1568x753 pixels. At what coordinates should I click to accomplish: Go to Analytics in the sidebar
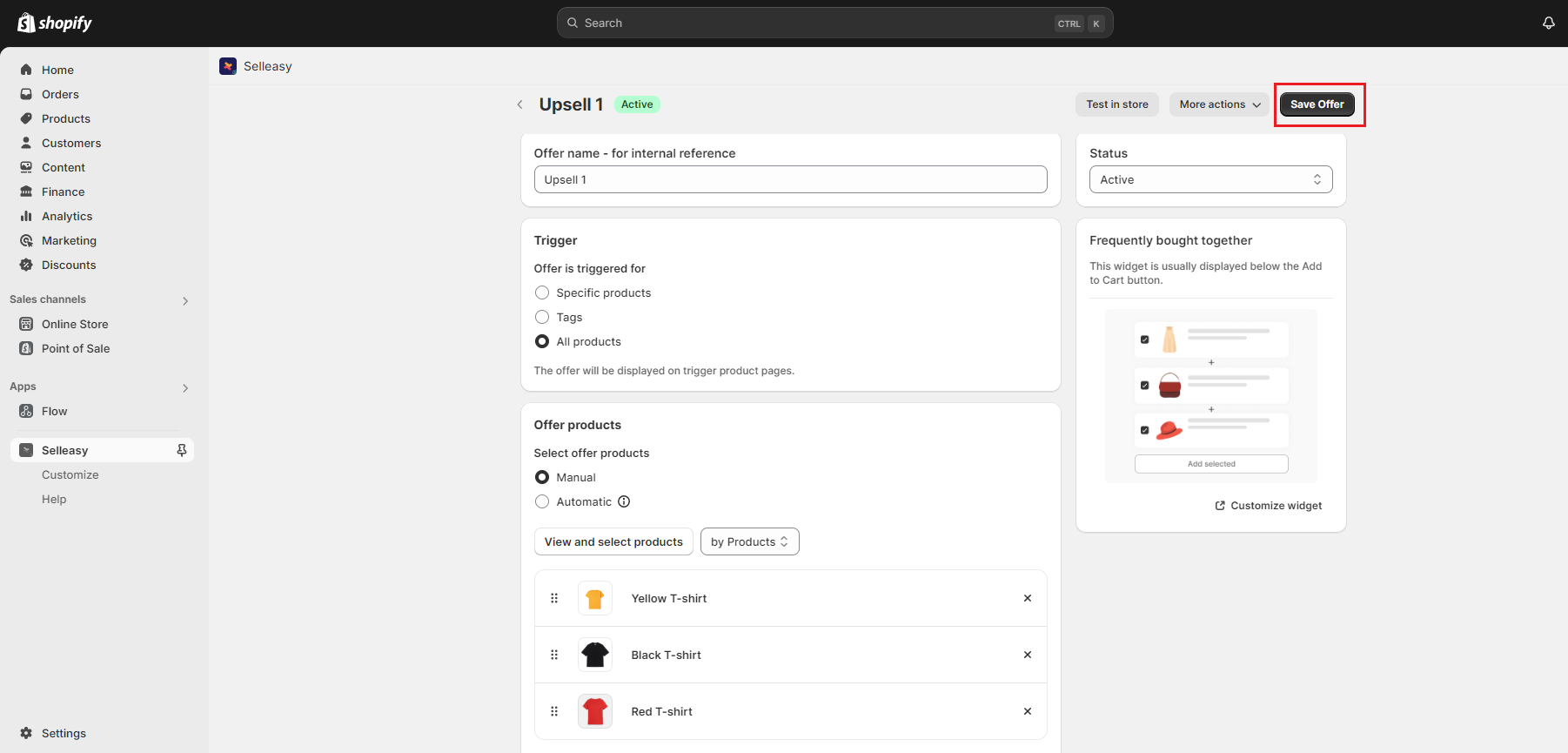click(67, 216)
